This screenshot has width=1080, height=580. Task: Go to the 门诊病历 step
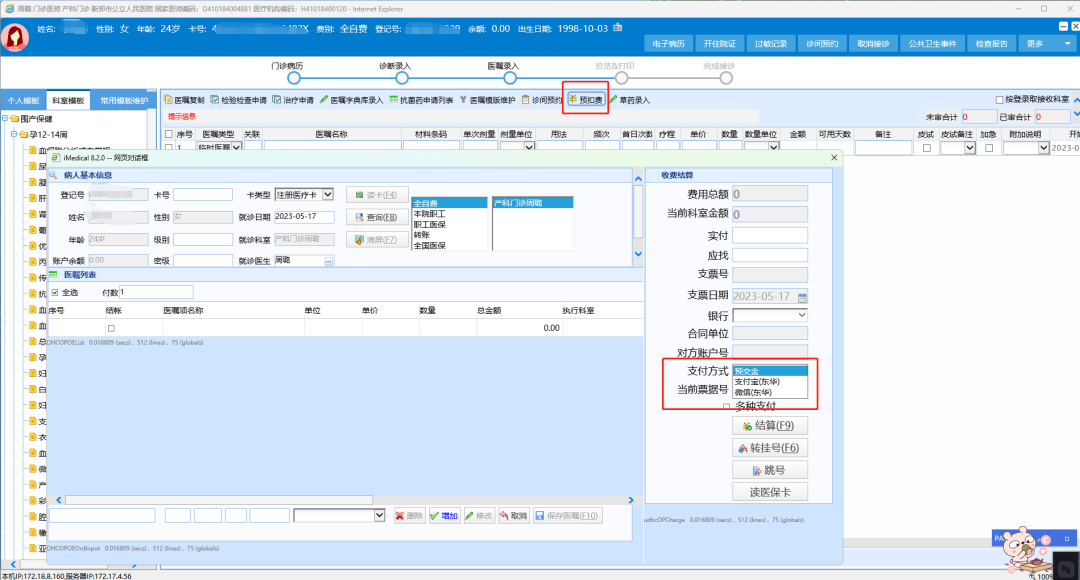click(x=294, y=78)
